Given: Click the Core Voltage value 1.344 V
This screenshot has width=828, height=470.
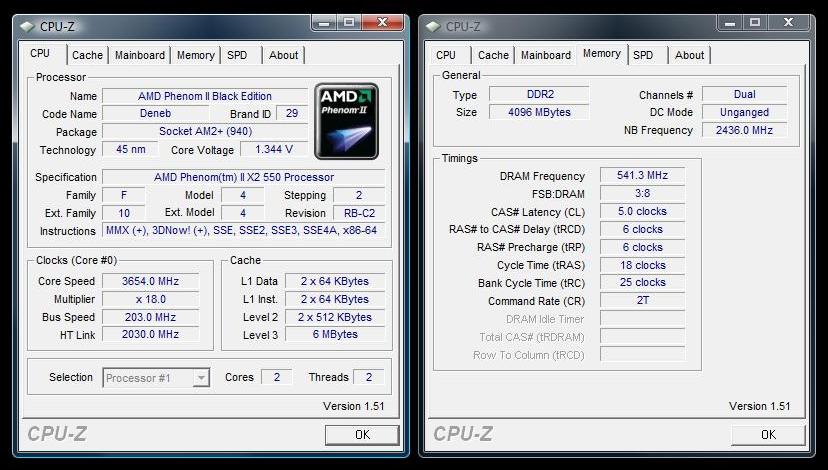Looking at the screenshot, I should click(x=274, y=149).
